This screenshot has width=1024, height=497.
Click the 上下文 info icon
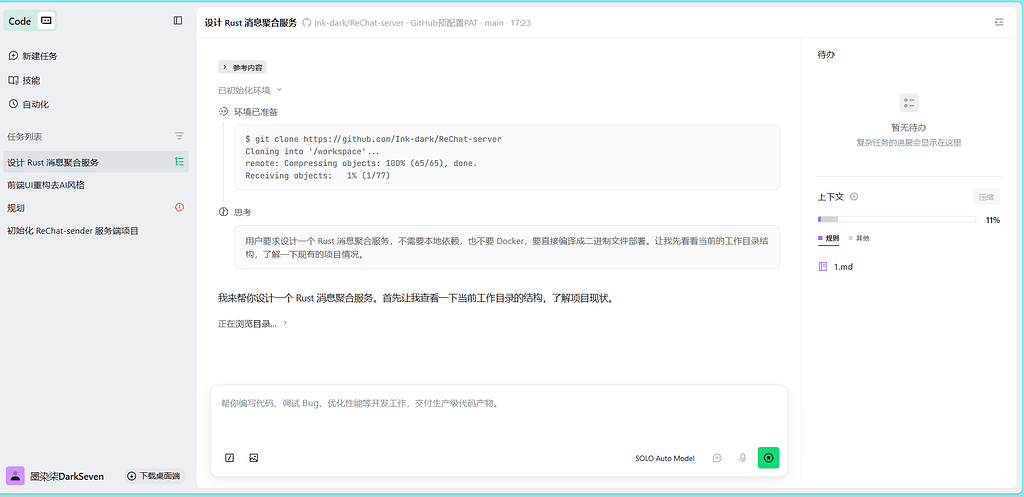click(854, 197)
